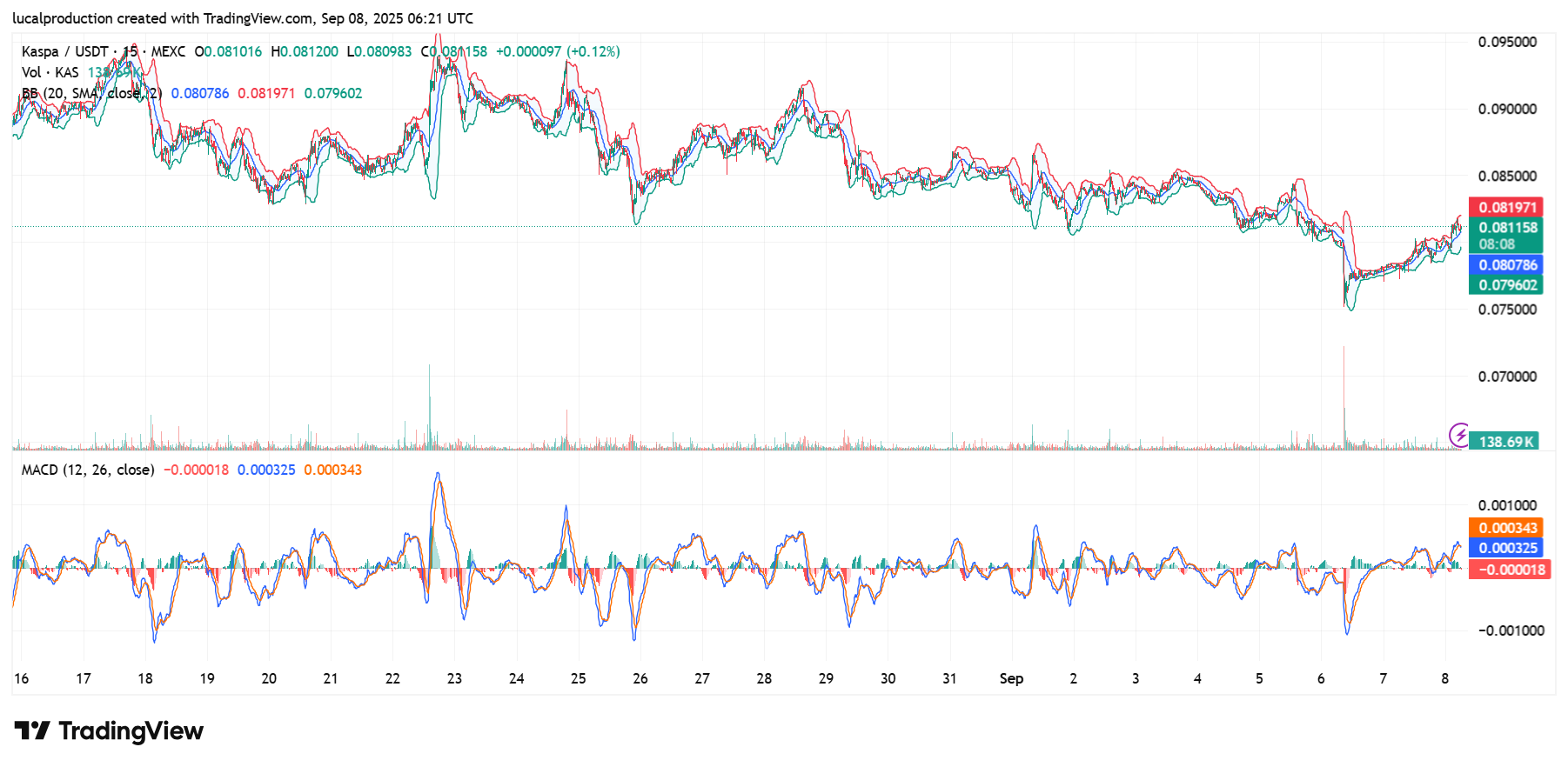Select the Kaspa / USDT symbol title
This screenshot has width=1568, height=767.
tap(65, 51)
